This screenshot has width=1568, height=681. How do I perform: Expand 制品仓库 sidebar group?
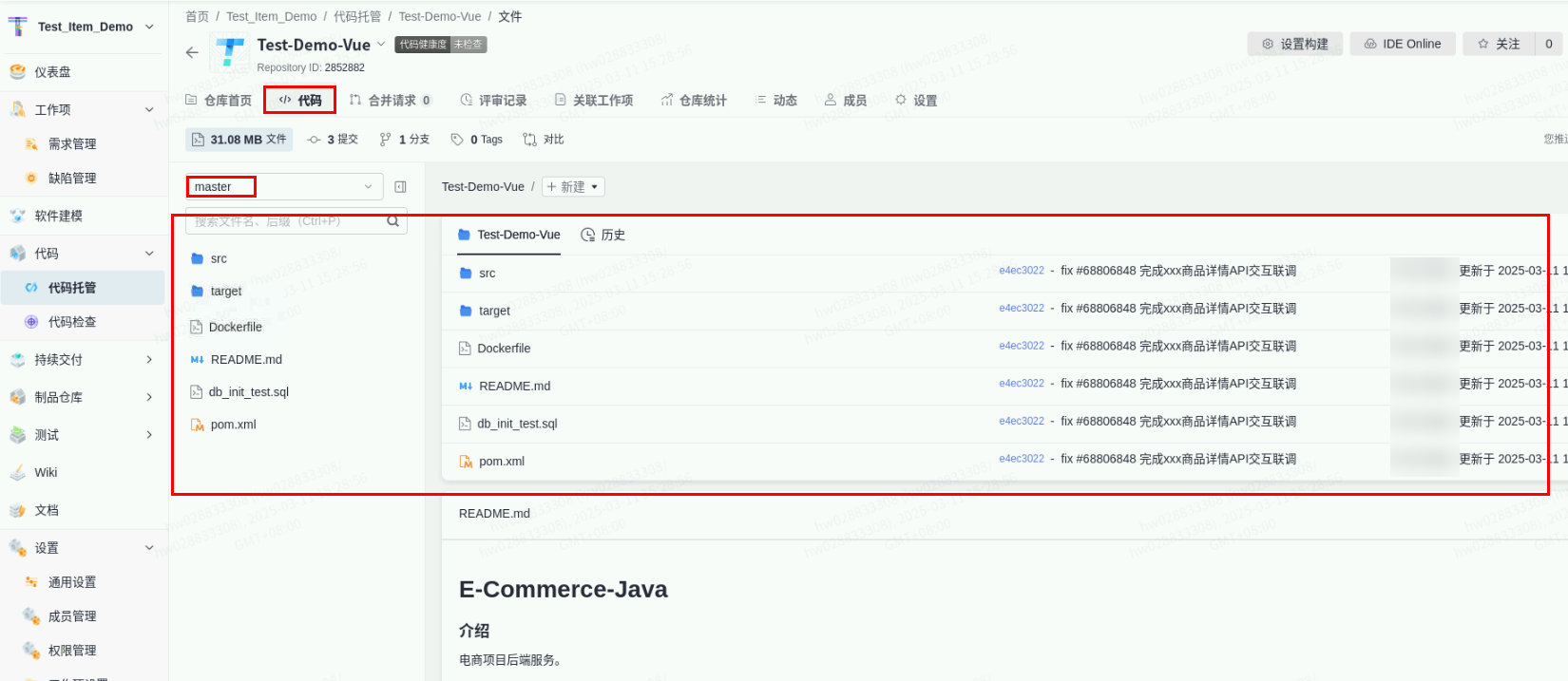[149, 397]
